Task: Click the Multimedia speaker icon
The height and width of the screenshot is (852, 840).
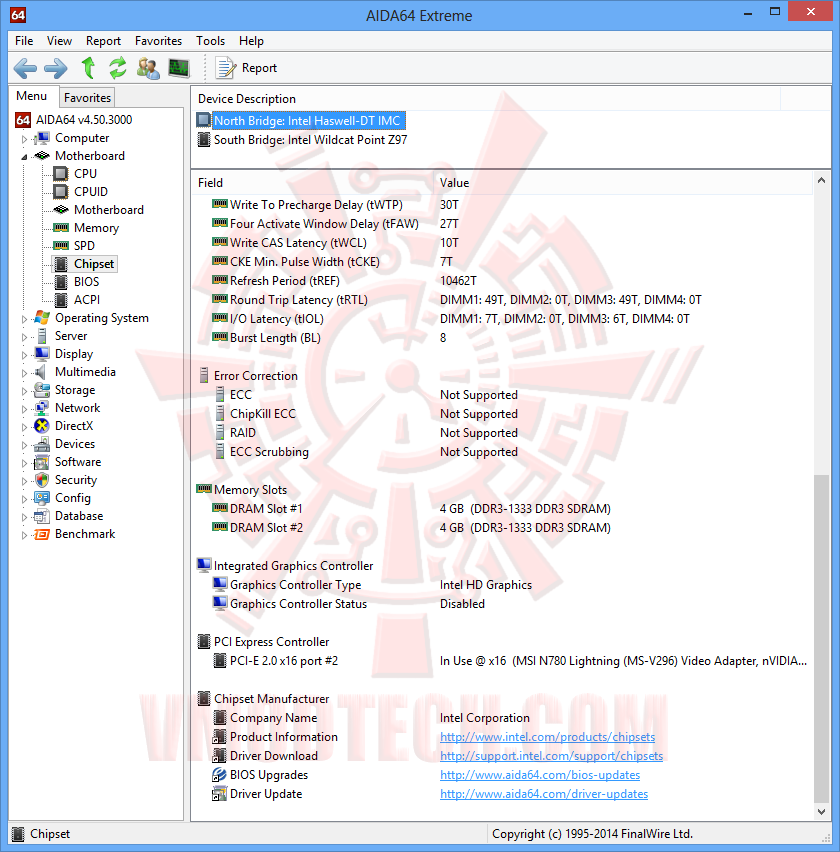Action: coord(40,372)
